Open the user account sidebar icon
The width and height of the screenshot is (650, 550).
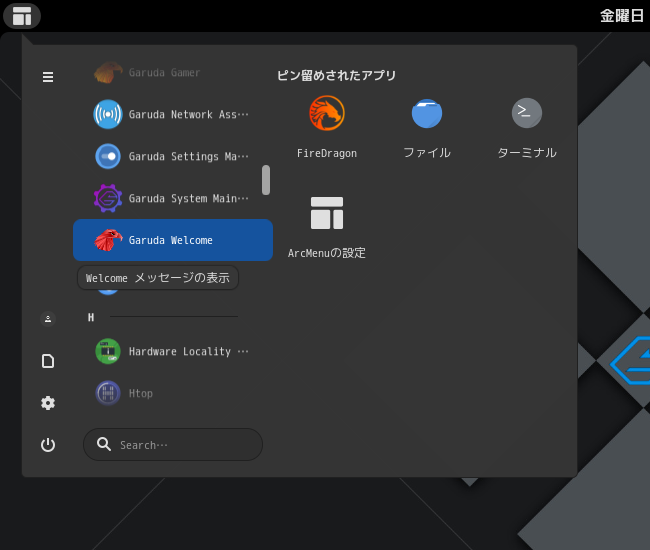pos(48,319)
